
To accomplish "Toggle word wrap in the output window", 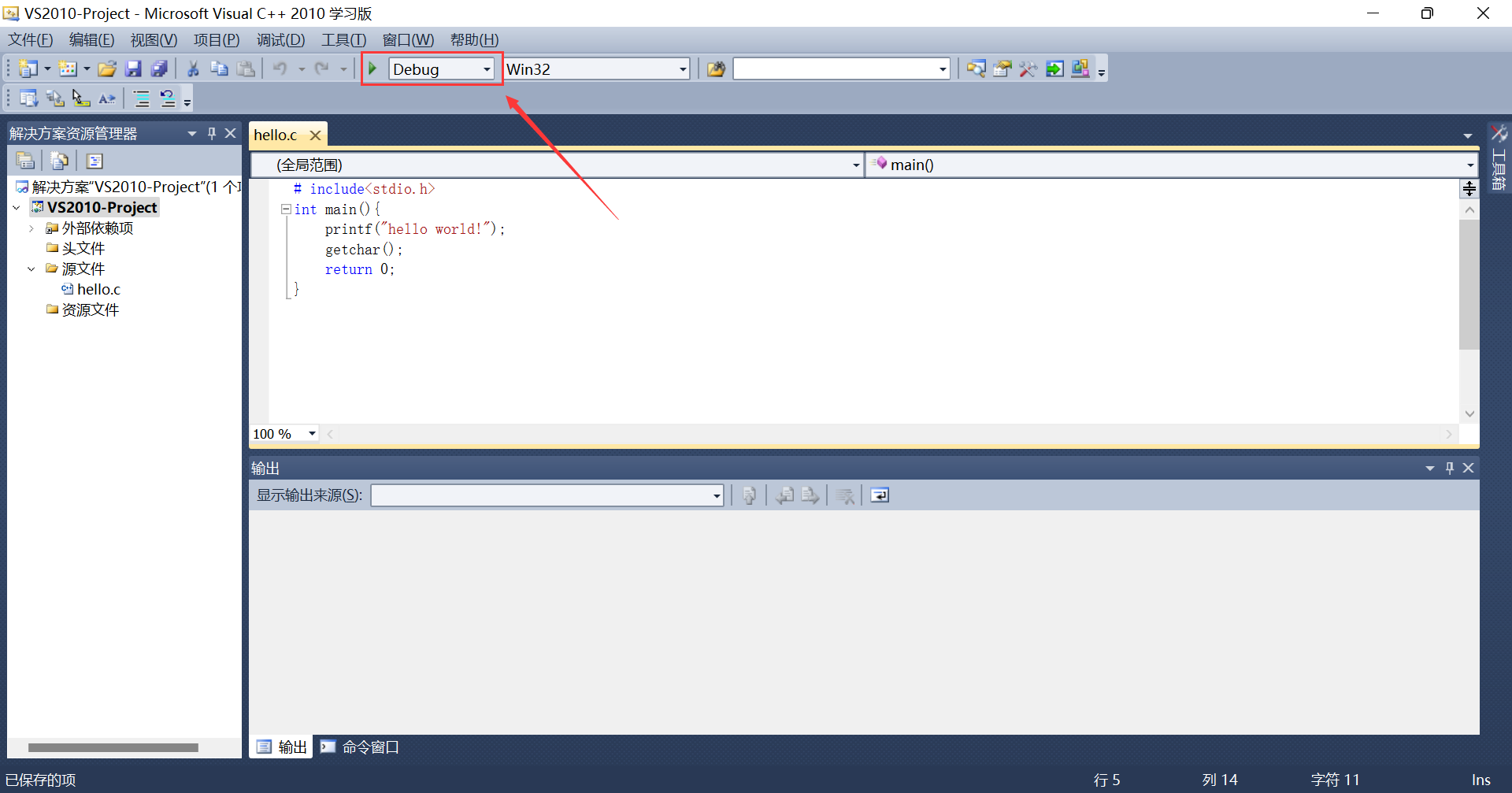I will click(880, 495).
